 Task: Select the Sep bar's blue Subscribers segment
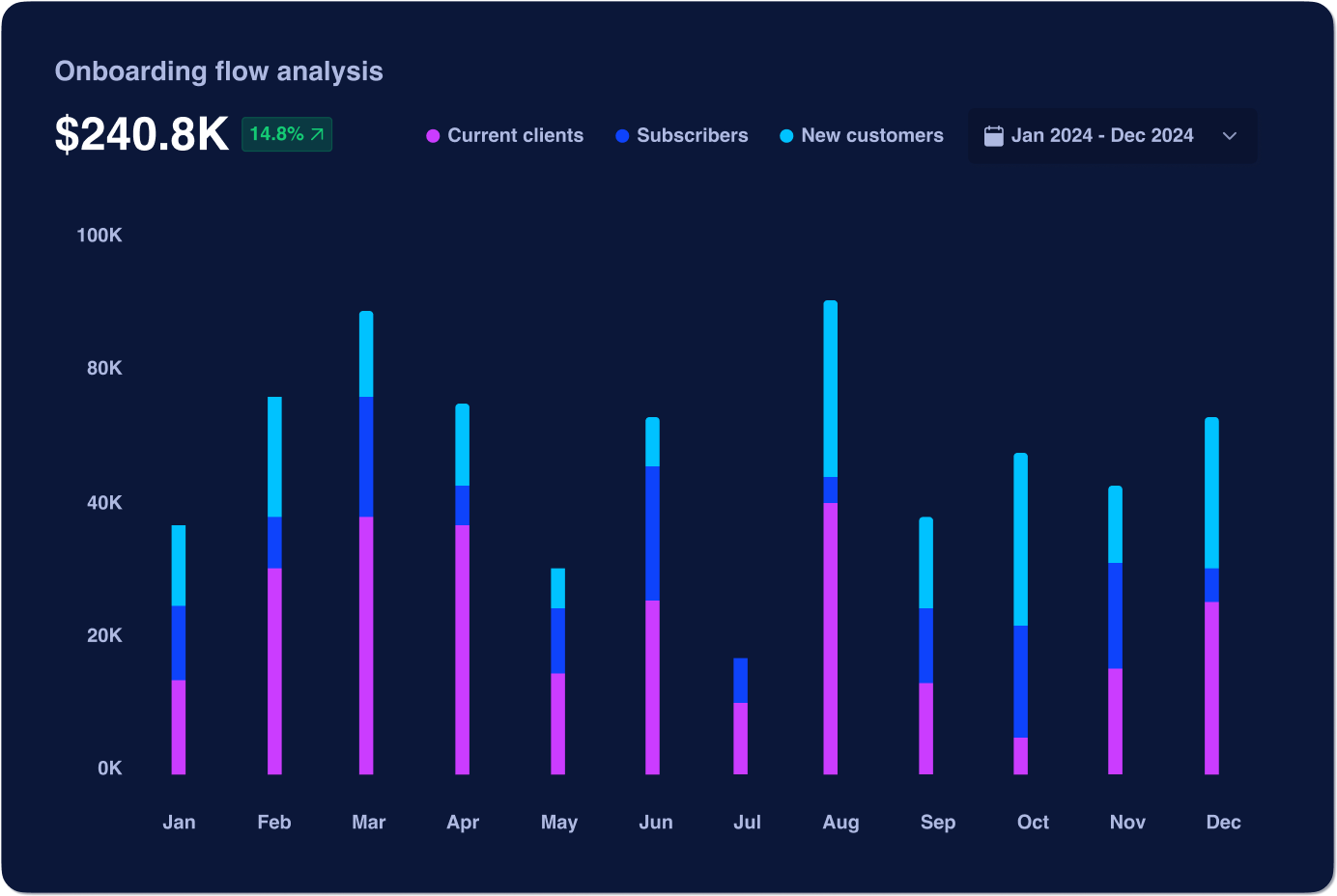click(x=925, y=646)
